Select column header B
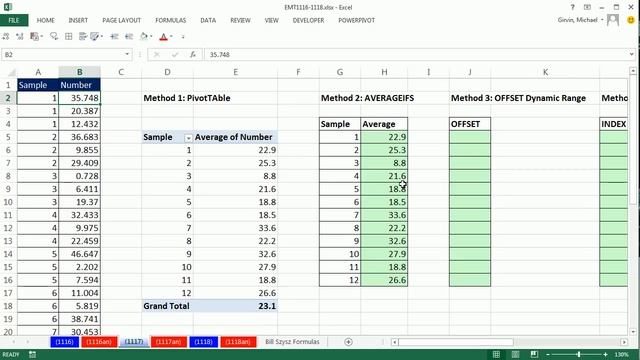This screenshot has height=360, width=640. [79, 72]
